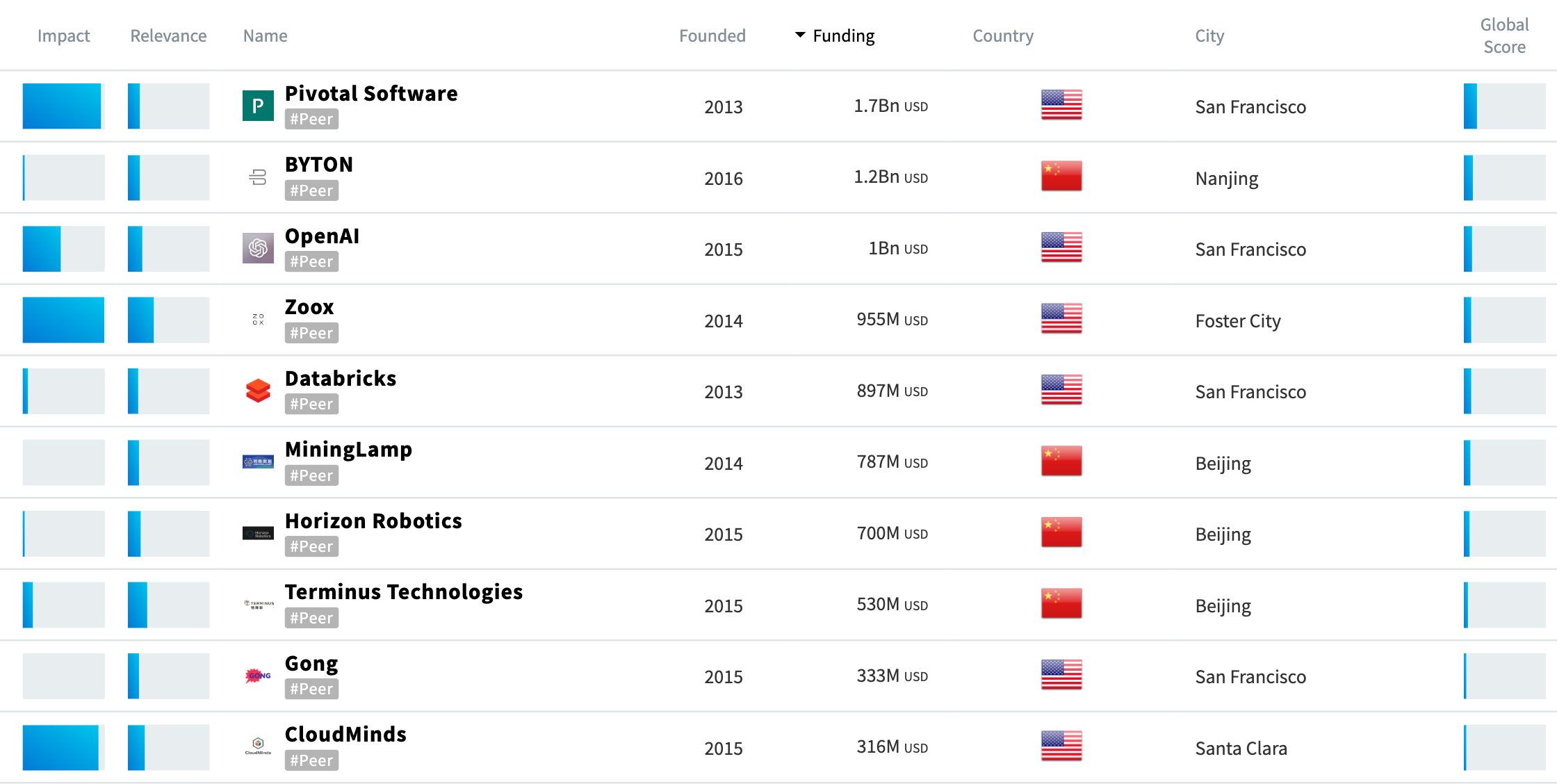Toggle the #Peer tag on OpenAI
The width and height of the screenshot is (1557, 784).
pyautogui.click(x=311, y=261)
